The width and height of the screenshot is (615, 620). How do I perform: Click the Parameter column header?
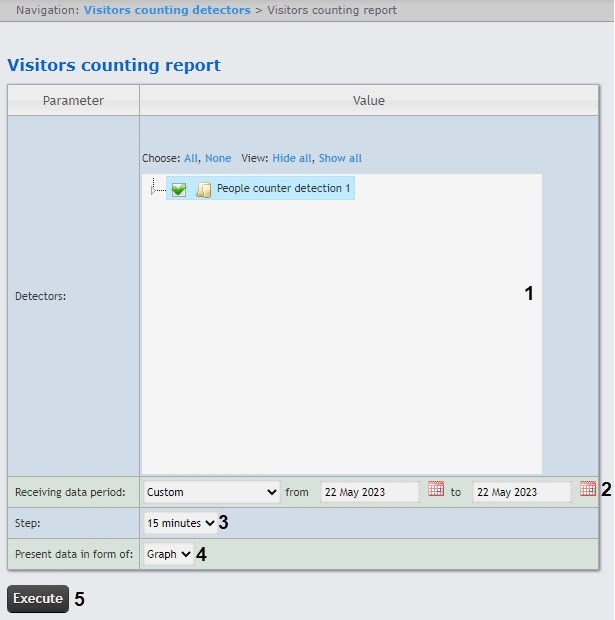coord(73,100)
